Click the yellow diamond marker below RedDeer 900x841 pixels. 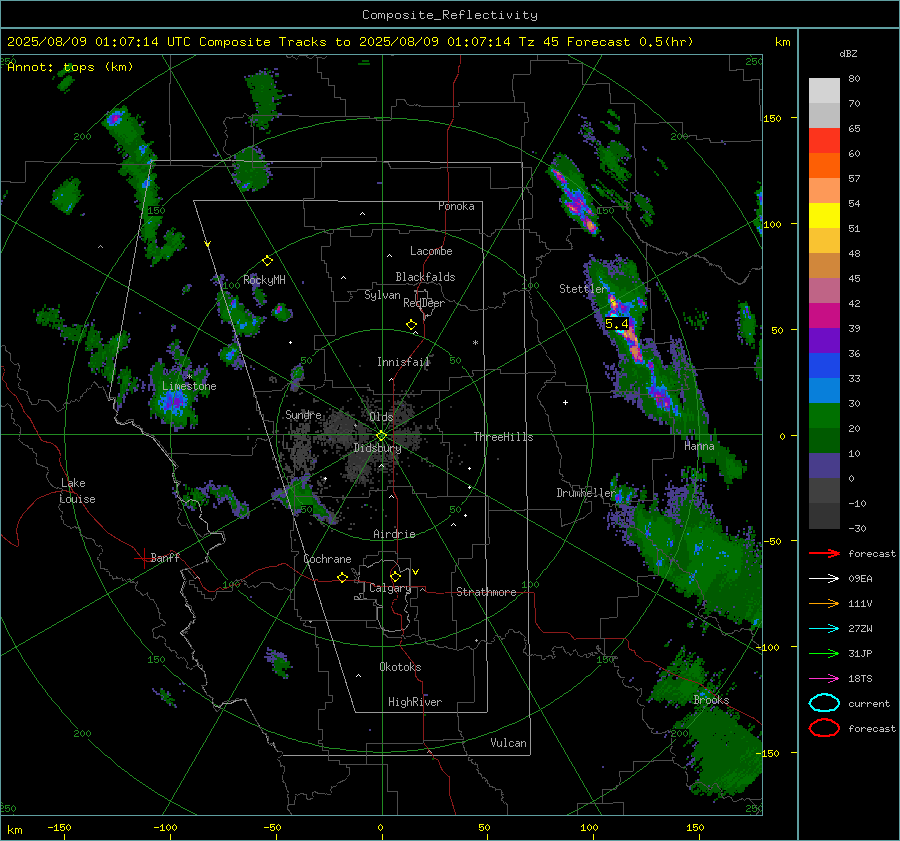pos(411,325)
